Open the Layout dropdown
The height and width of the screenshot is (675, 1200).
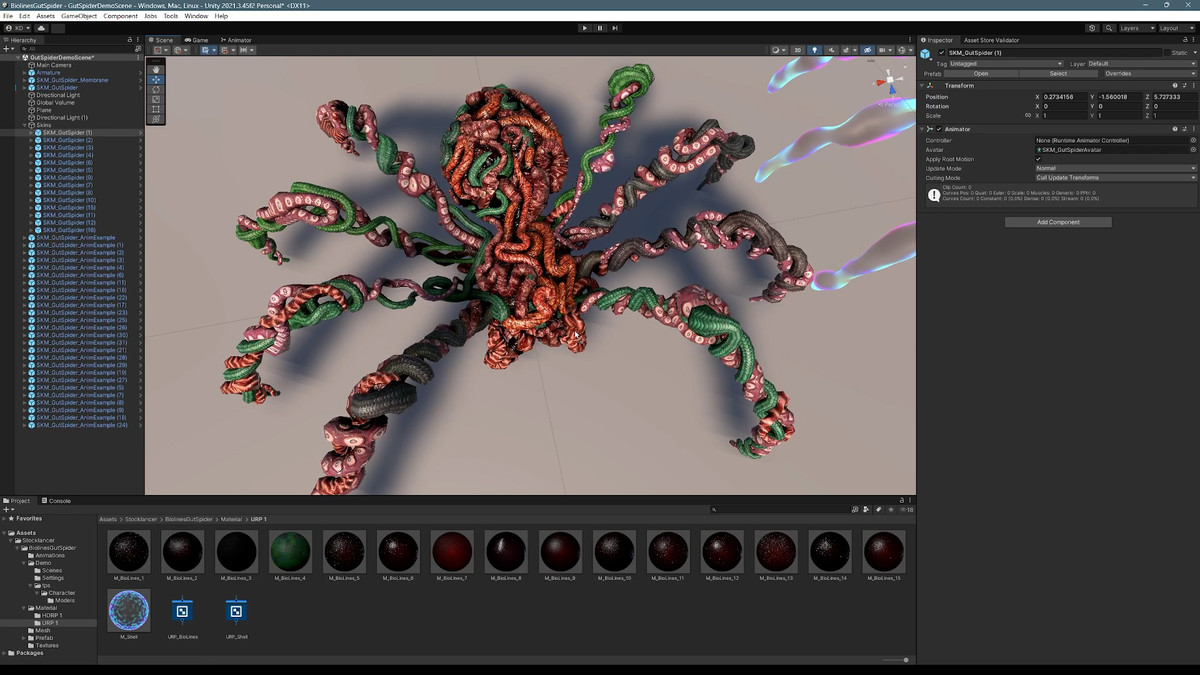tap(1173, 28)
